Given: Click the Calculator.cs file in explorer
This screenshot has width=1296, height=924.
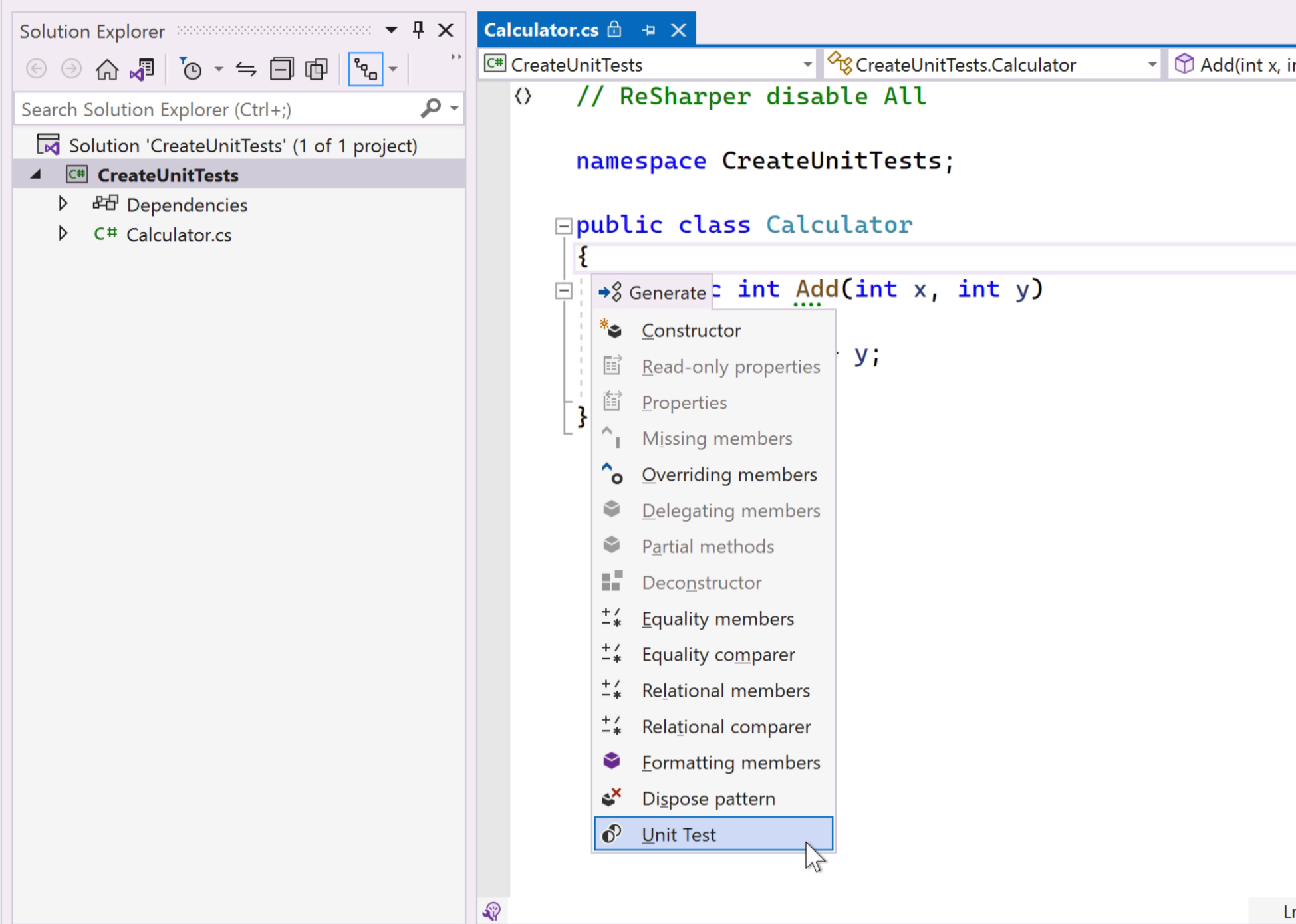Looking at the screenshot, I should [x=179, y=234].
